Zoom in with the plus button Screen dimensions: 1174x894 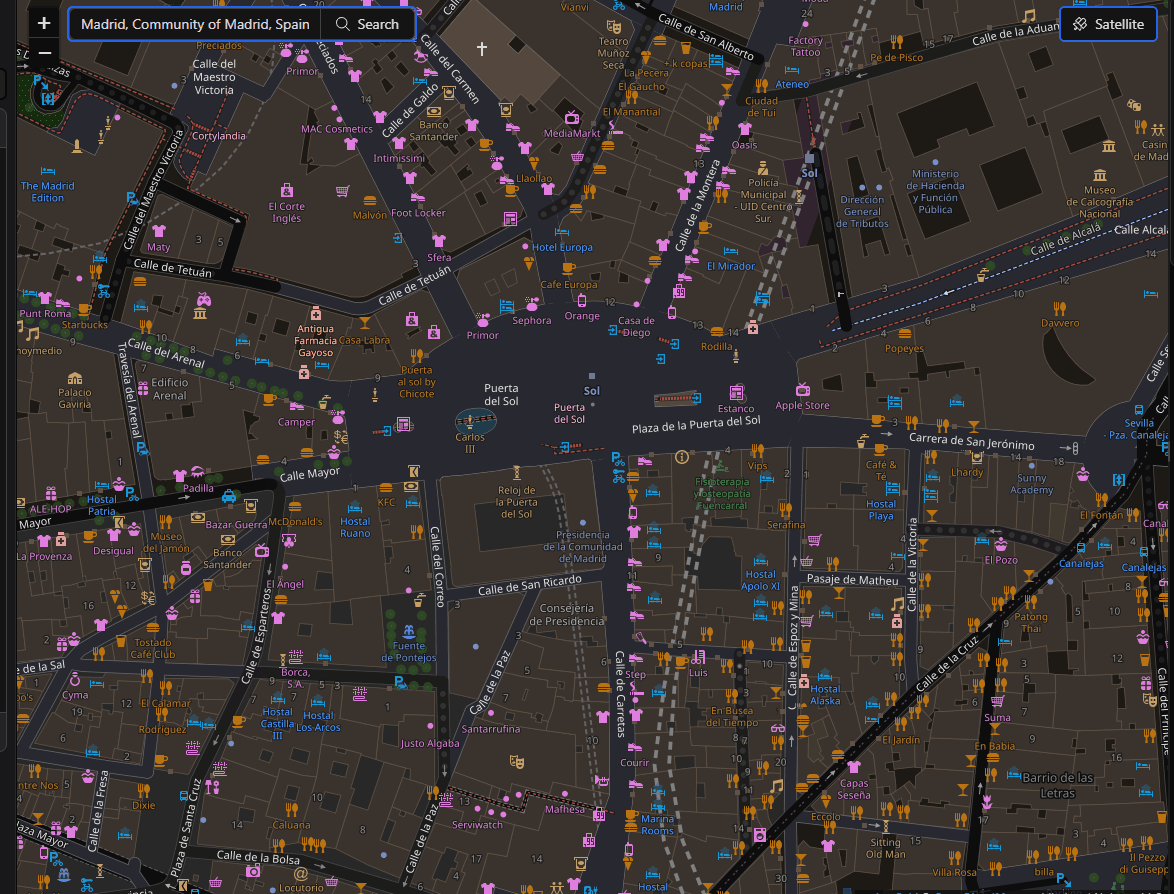pyautogui.click(x=44, y=23)
